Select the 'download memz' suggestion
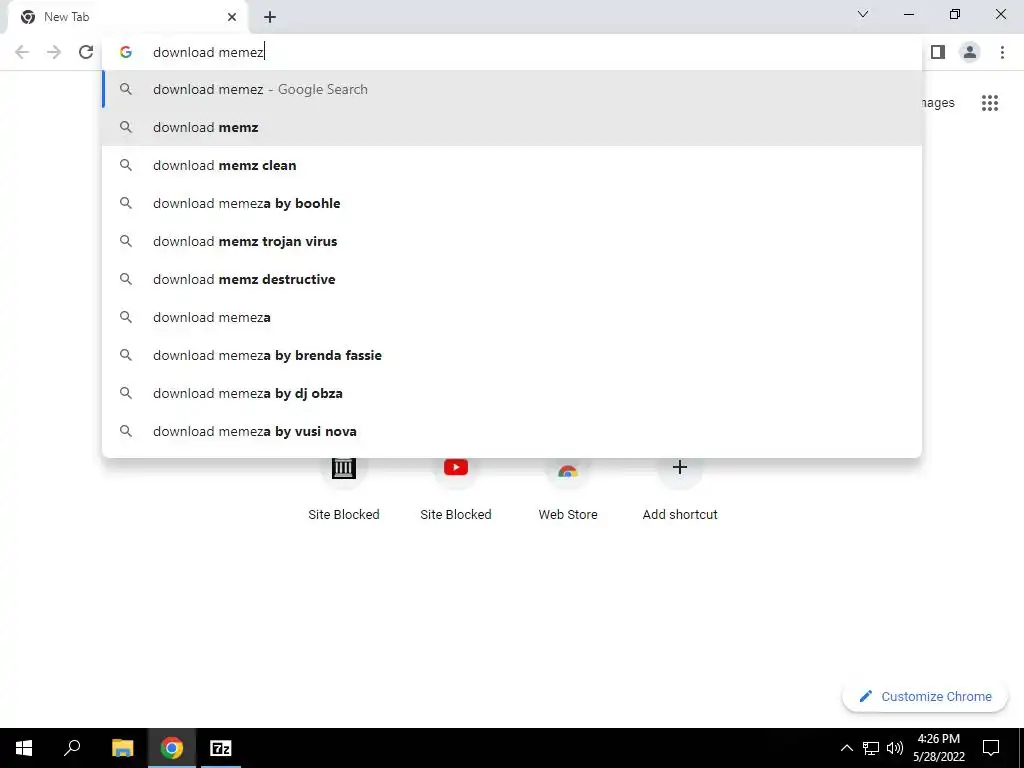The width and height of the screenshot is (1024, 768). pos(512,127)
